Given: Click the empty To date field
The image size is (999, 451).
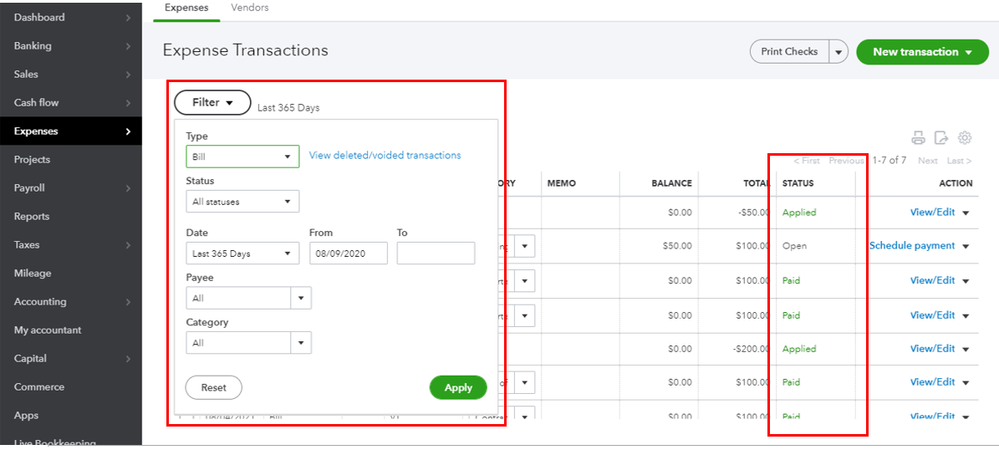Looking at the screenshot, I should point(436,254).
